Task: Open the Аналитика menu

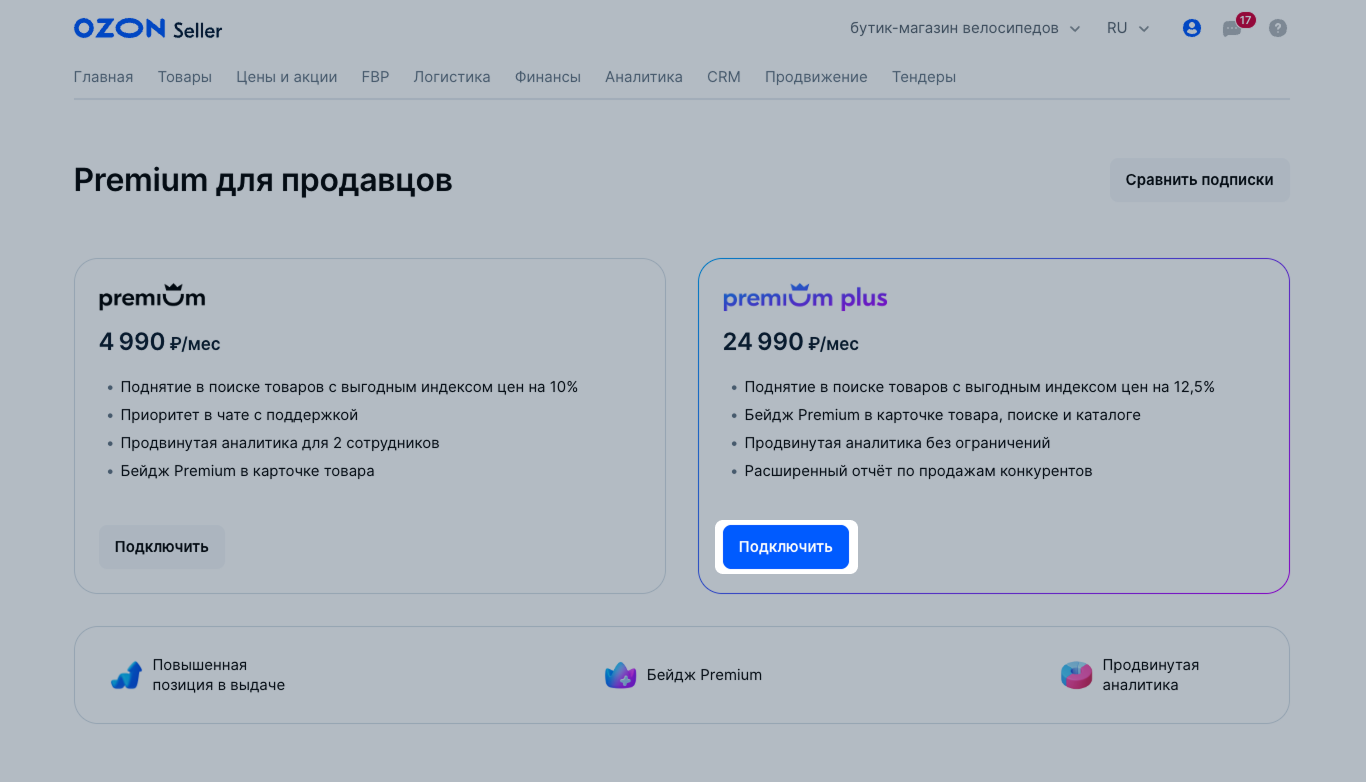Action: pyautogui.click(x=644, y=77)
